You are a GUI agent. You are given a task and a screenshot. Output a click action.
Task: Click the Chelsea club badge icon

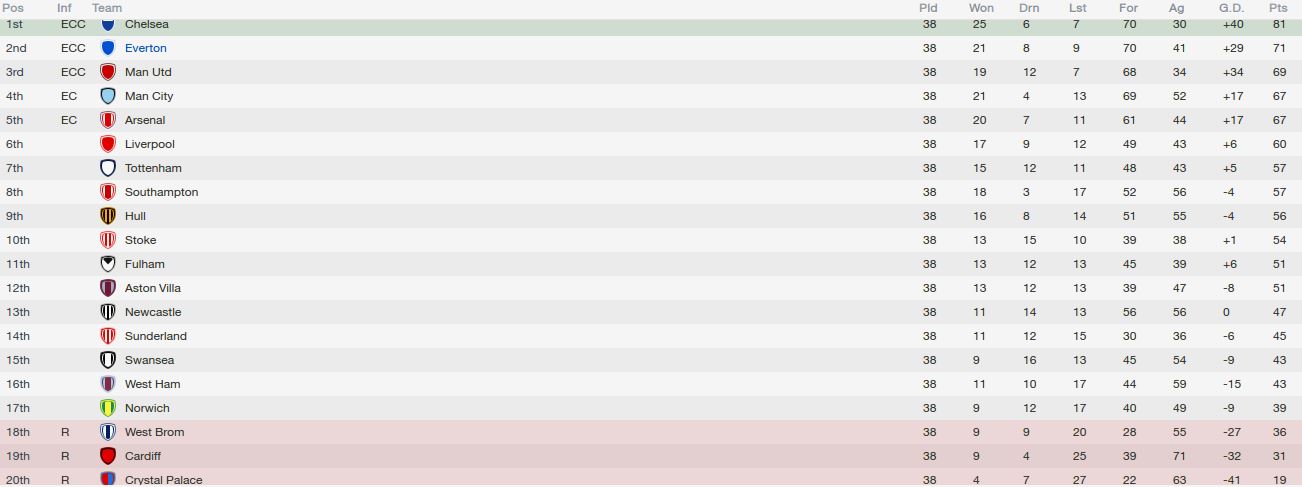coord(108,24)
